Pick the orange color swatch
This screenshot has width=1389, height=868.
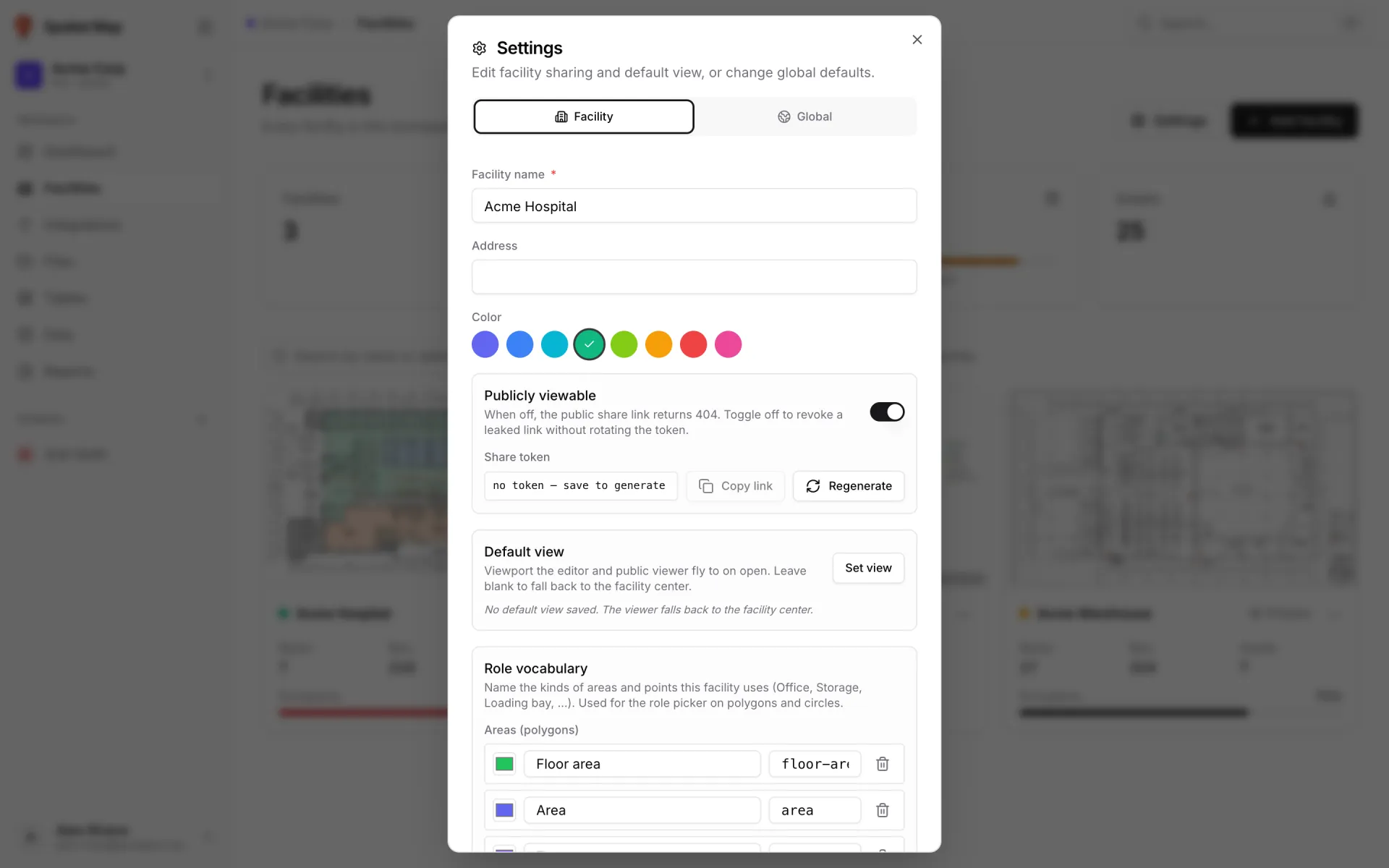tap(658, 344)
